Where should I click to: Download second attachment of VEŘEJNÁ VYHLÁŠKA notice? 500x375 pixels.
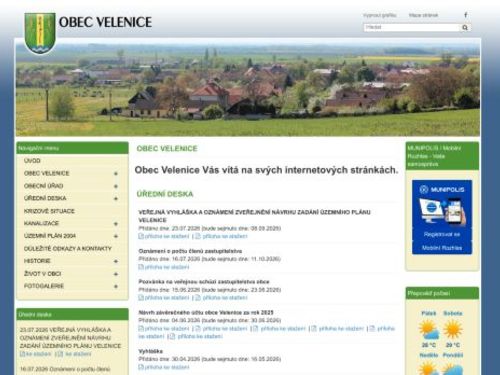[x=221, y=236]
